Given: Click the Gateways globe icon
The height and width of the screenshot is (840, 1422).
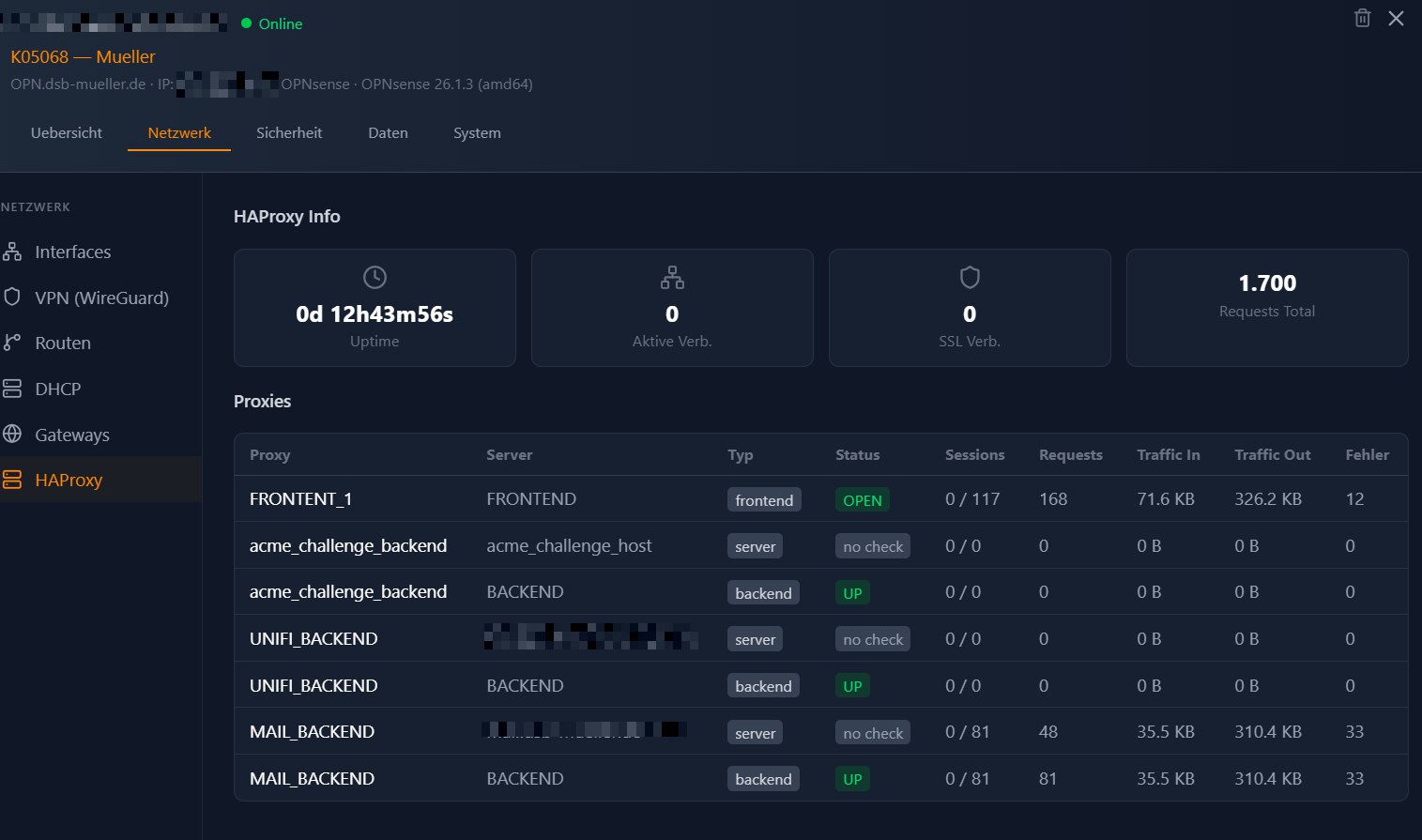Looking at the screenshot, I should [x=12, y=434].
